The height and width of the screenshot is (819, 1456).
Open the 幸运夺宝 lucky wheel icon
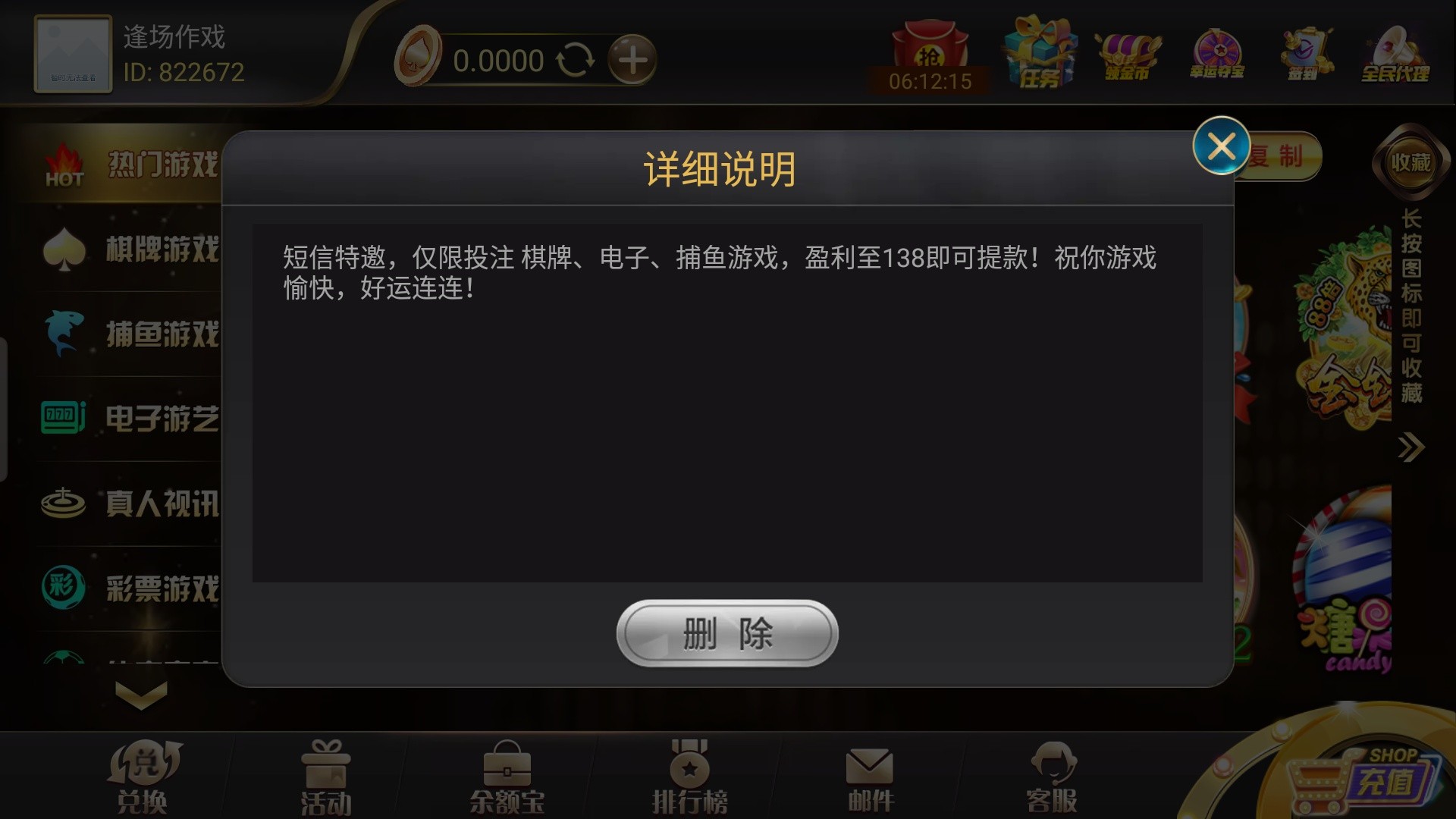coord(1216,55)
